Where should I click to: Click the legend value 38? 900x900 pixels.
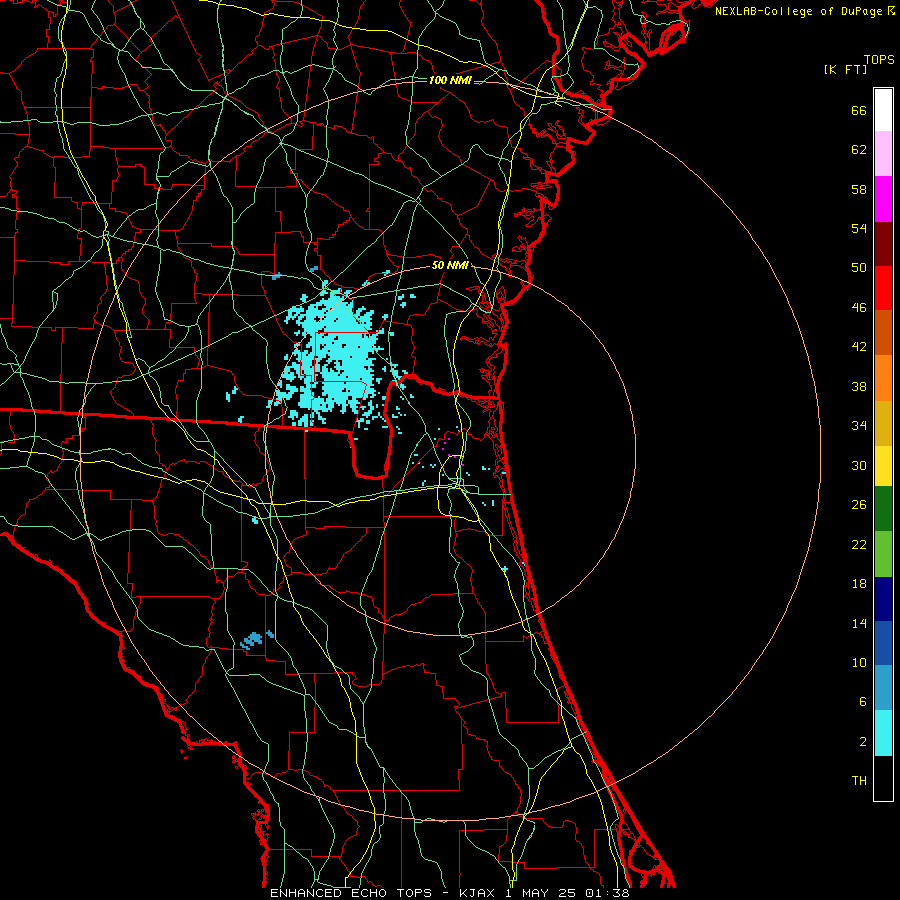coord(859,386)
